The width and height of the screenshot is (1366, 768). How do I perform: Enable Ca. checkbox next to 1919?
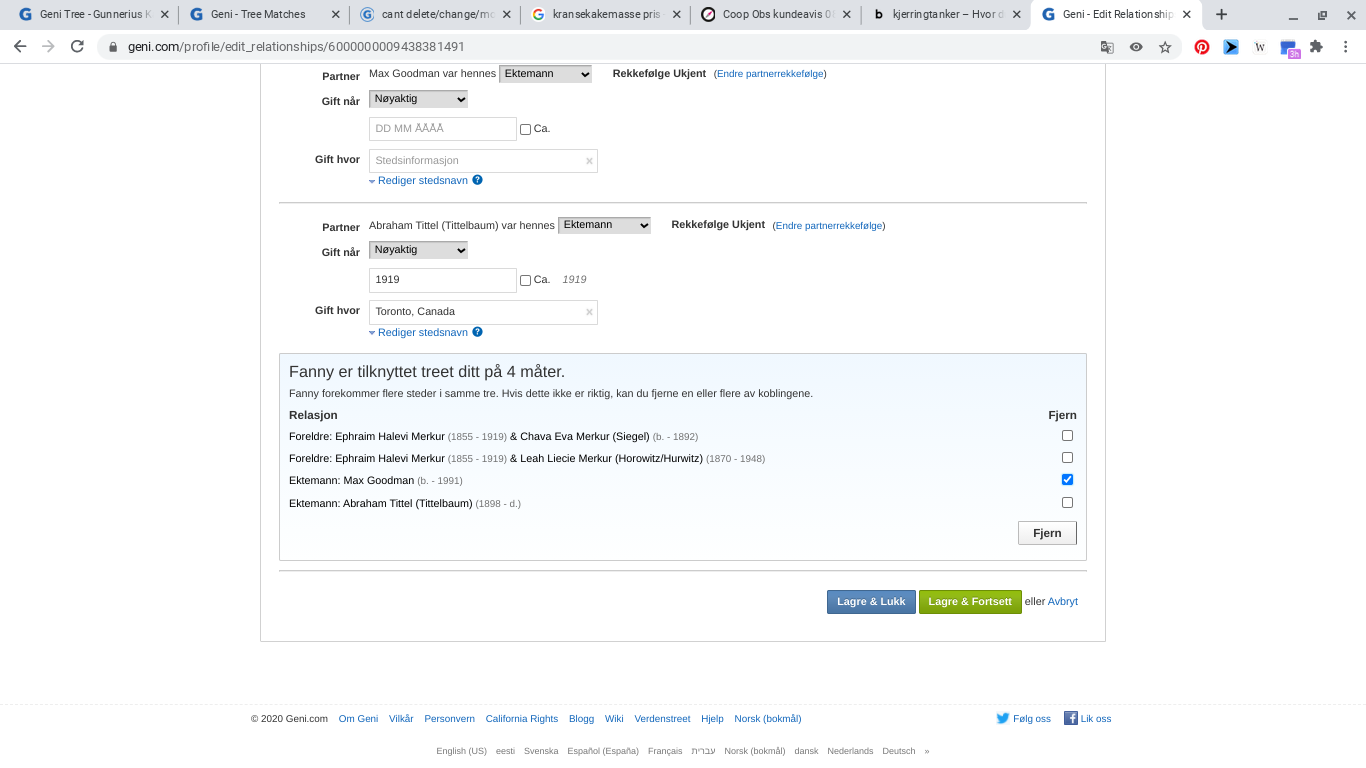click(525, 281)
